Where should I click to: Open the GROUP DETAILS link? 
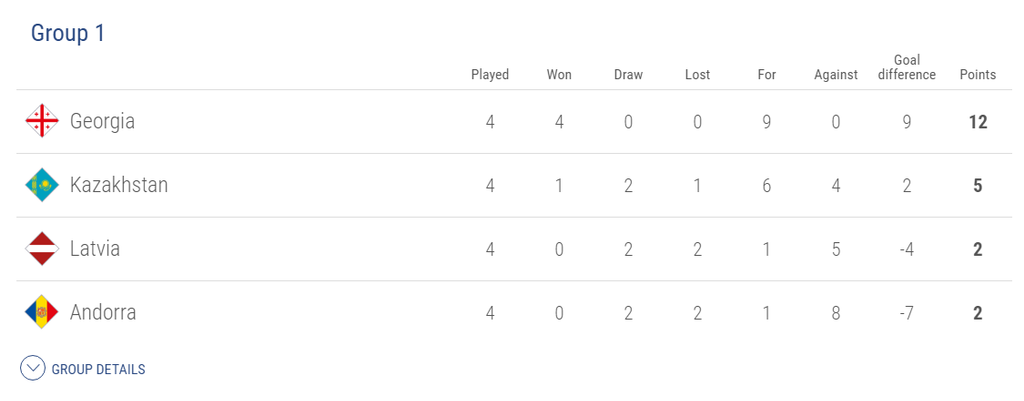click(98, 369)
